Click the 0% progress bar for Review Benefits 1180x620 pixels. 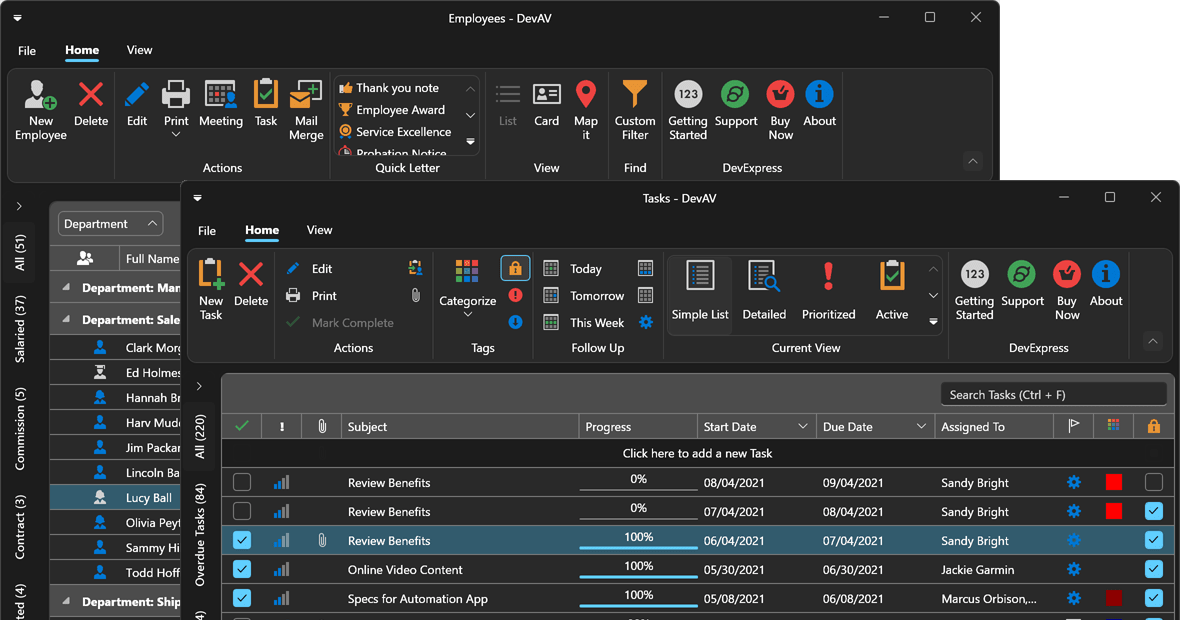(x=638, y=482)
